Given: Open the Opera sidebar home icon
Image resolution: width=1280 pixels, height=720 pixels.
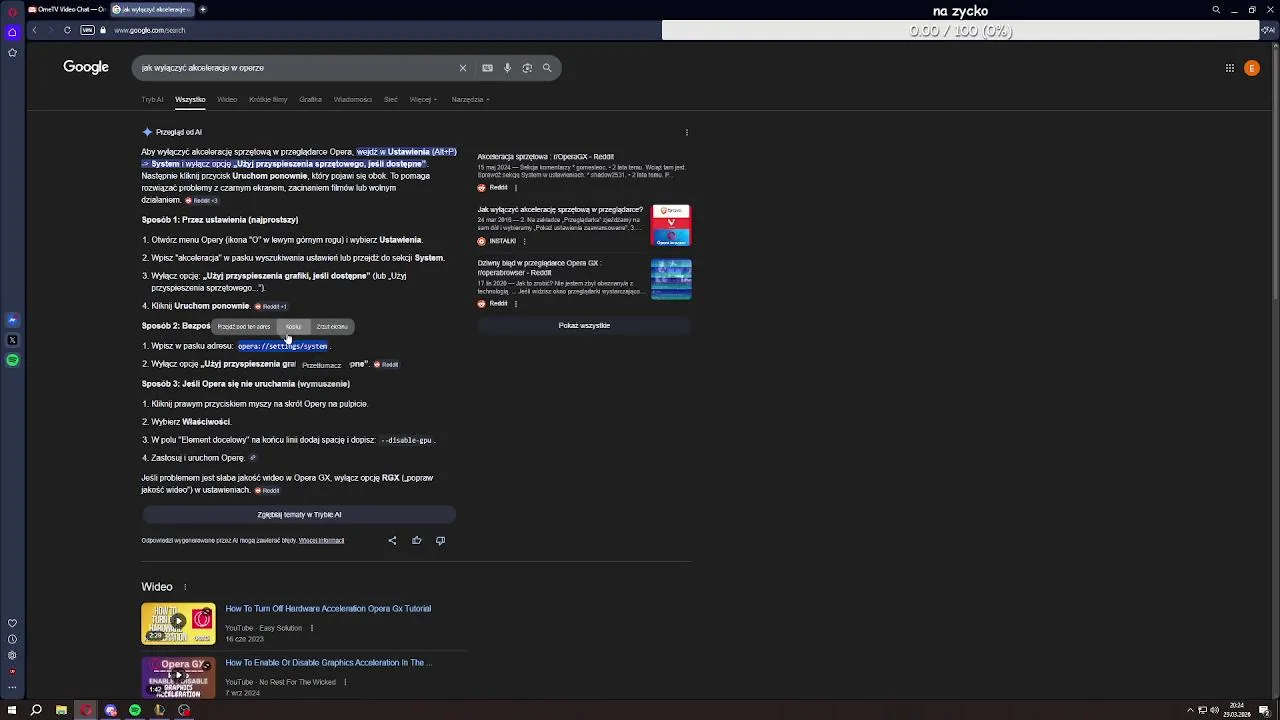Looking at the screenshot, I should click(12, 32).
